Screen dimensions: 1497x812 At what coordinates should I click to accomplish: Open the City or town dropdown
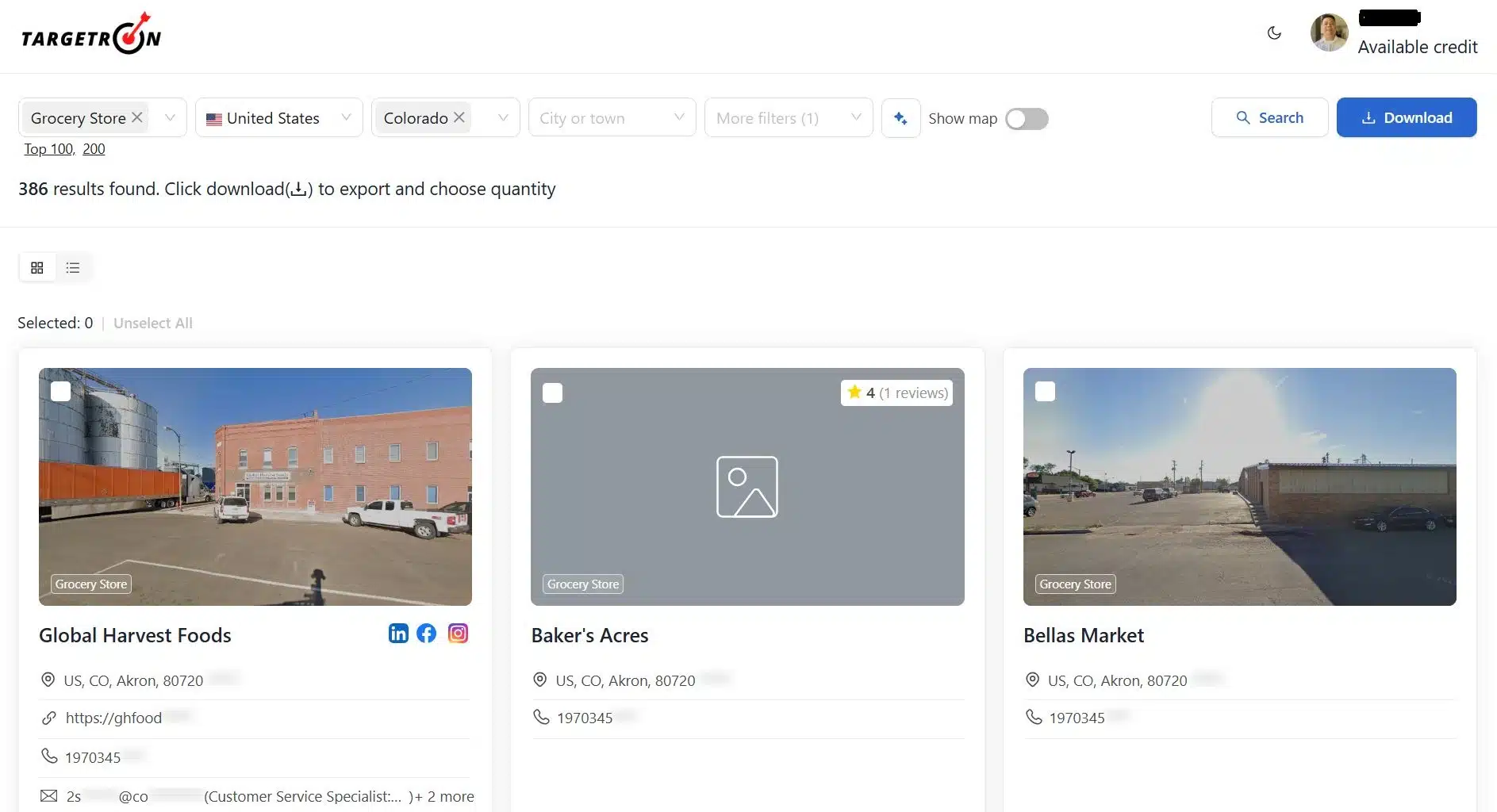pyautogui.click(x=612, y=117)
